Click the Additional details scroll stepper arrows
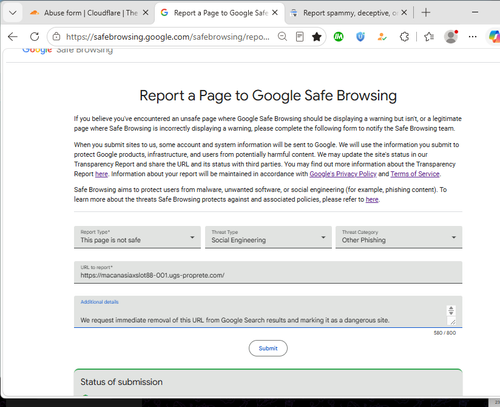The width and height of the screenshot is (500, 407). point(451,311)
